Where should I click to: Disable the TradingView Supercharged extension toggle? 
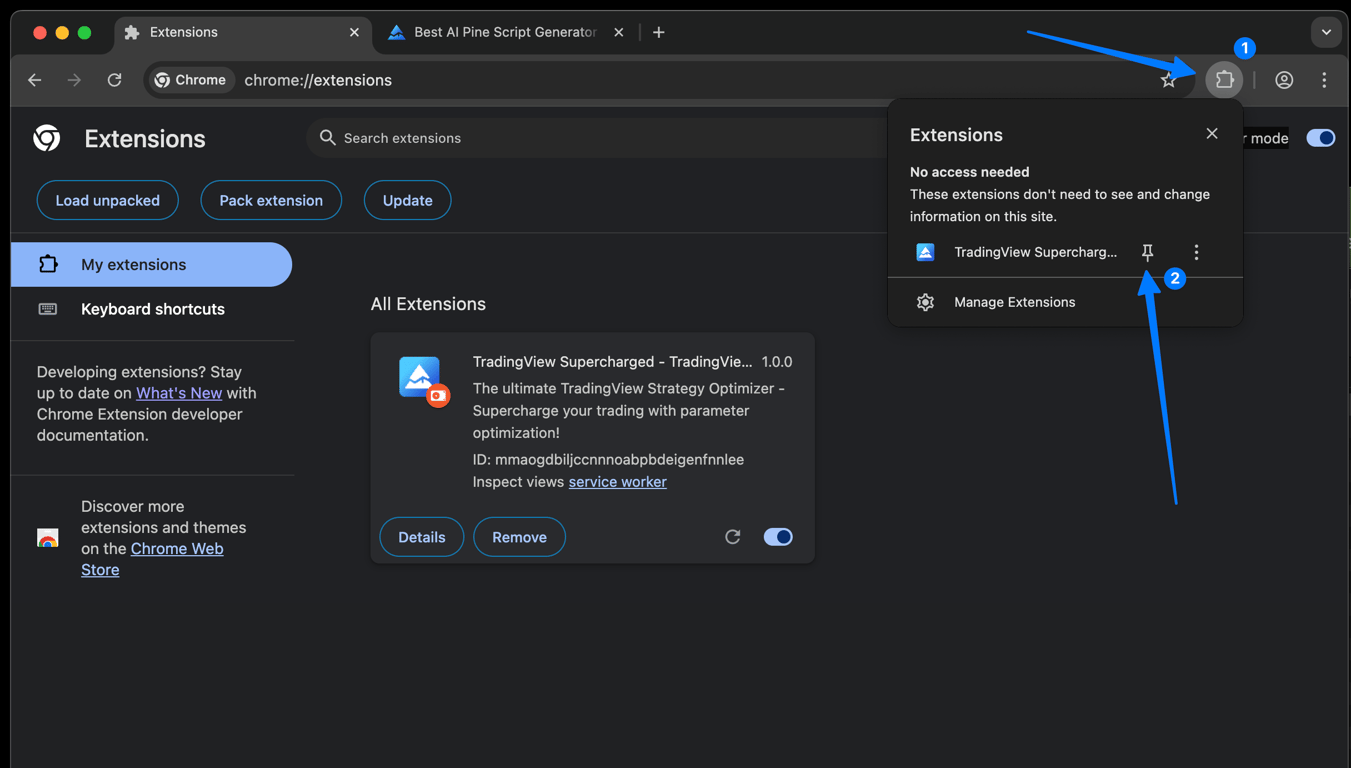coord(777,537)
